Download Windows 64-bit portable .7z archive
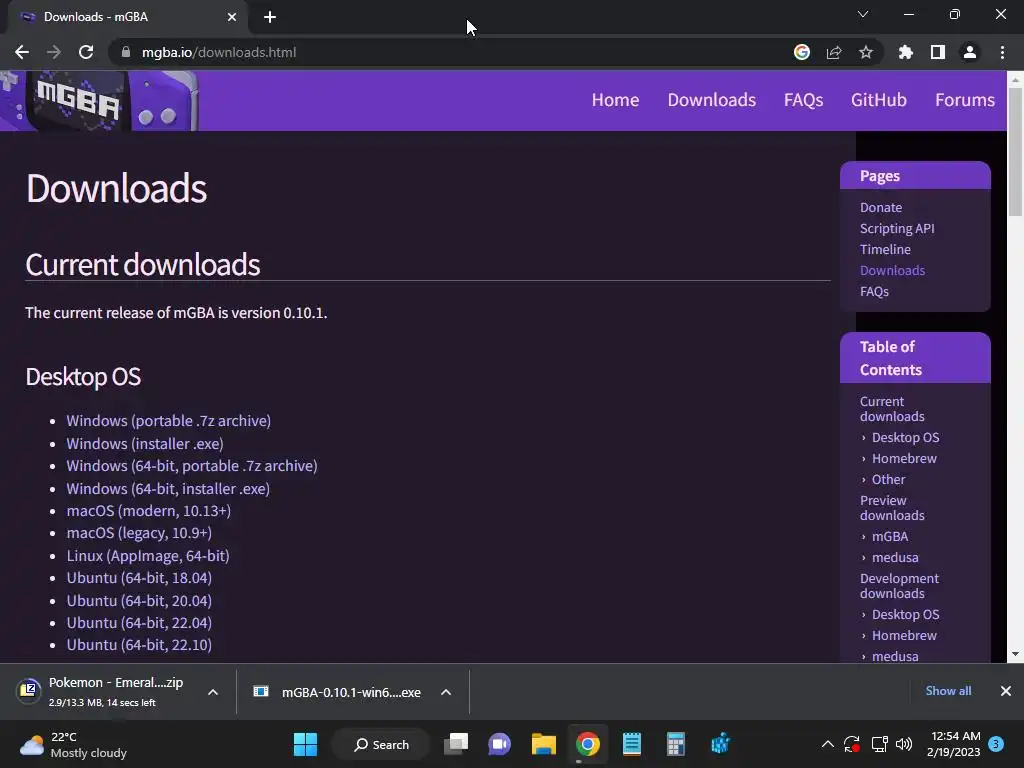Viewport: 1024px width, 768px height. click(192, 466)
